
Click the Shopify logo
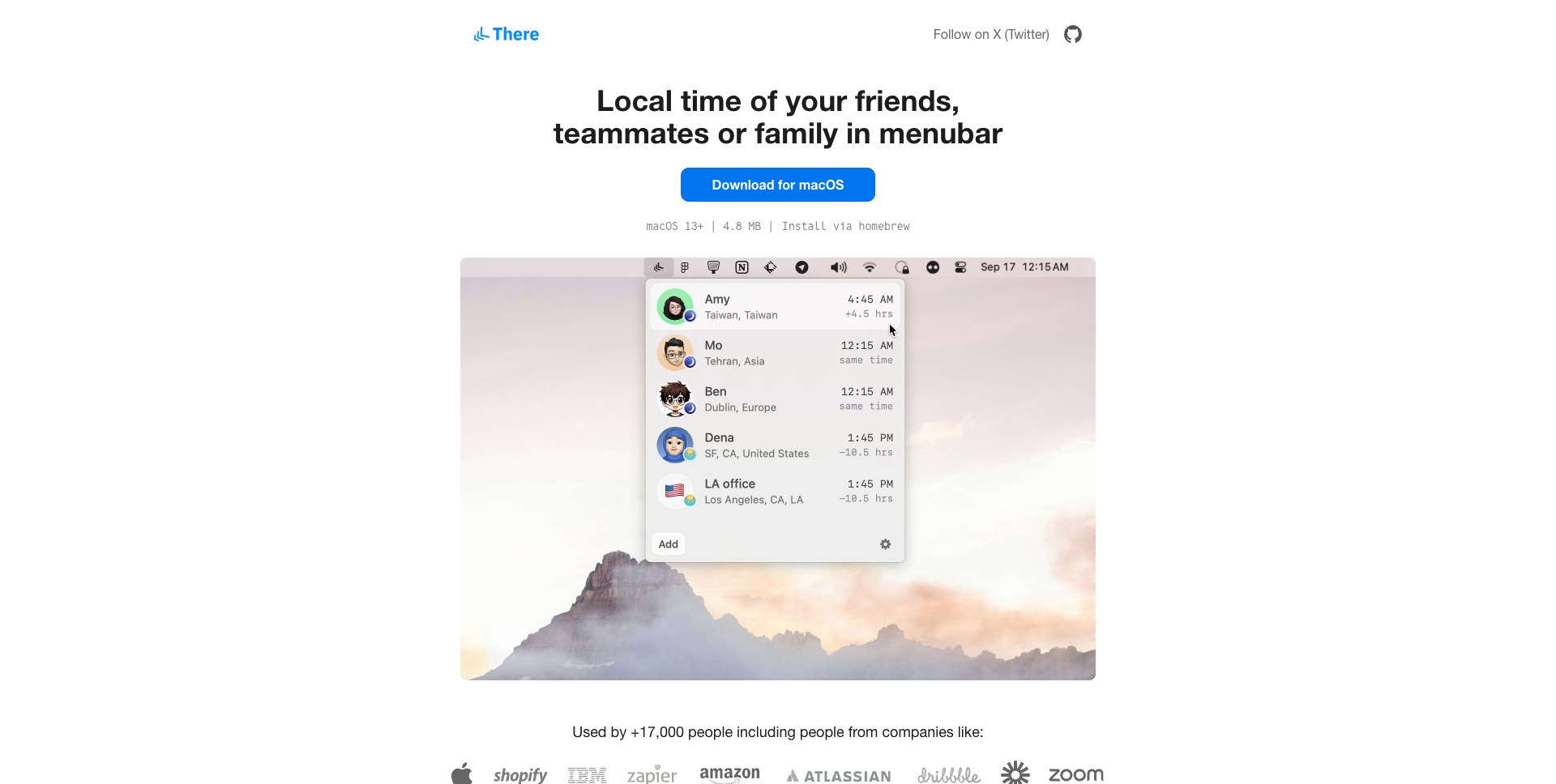520,775
